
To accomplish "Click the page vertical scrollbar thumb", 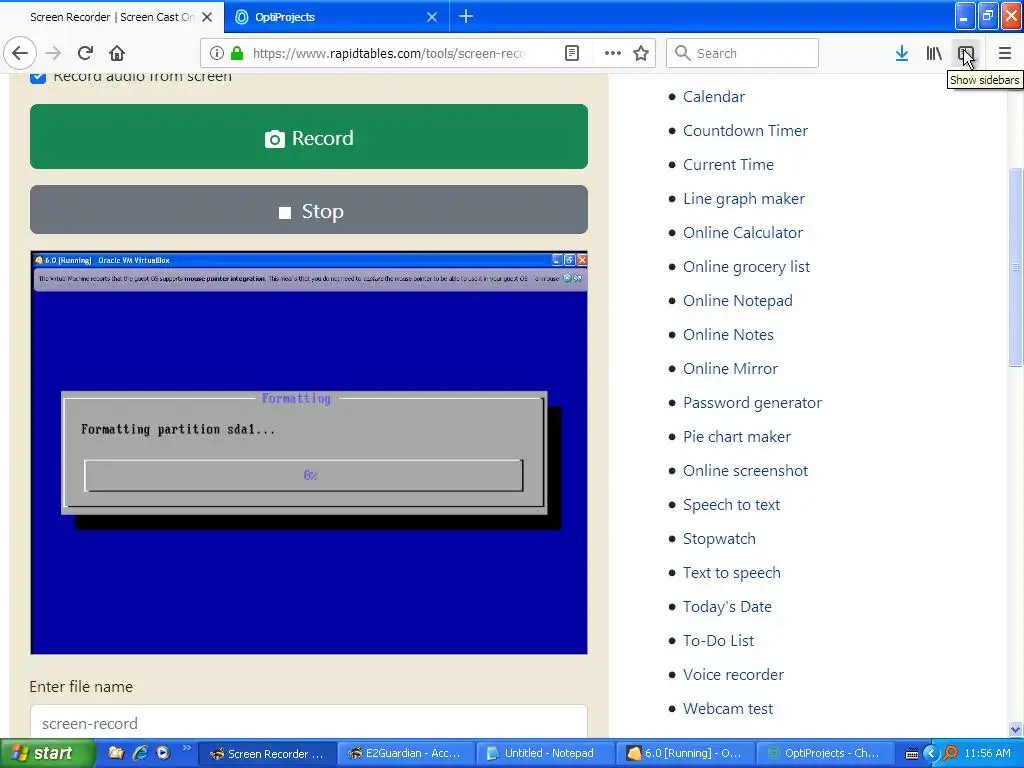I will (x=1016, y=266).
